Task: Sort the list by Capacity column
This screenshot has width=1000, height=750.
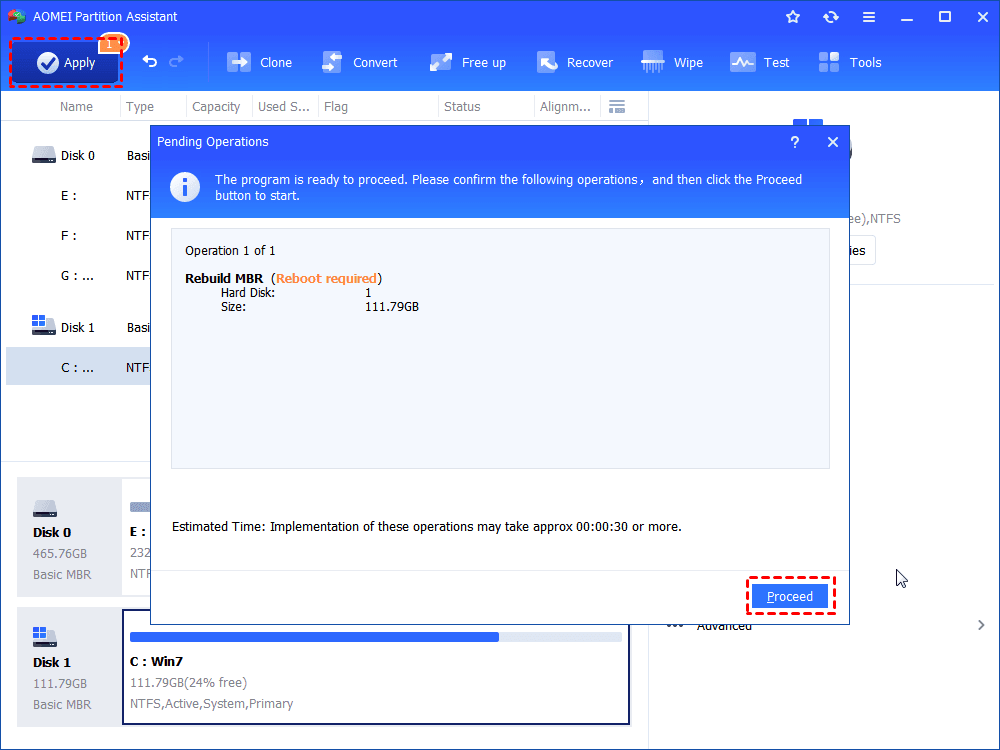Action: [x=216, y=107]
